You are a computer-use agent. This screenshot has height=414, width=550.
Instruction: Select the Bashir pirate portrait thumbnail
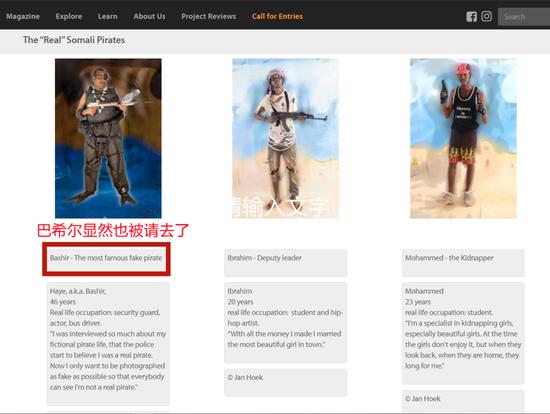[x=108, y=138]
